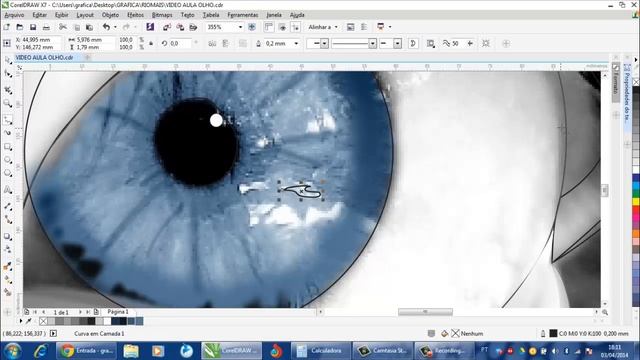This screenshot has height=360, width=640.
Task: Select the Página 1 page tab
Action: click(x=118, y=312)
